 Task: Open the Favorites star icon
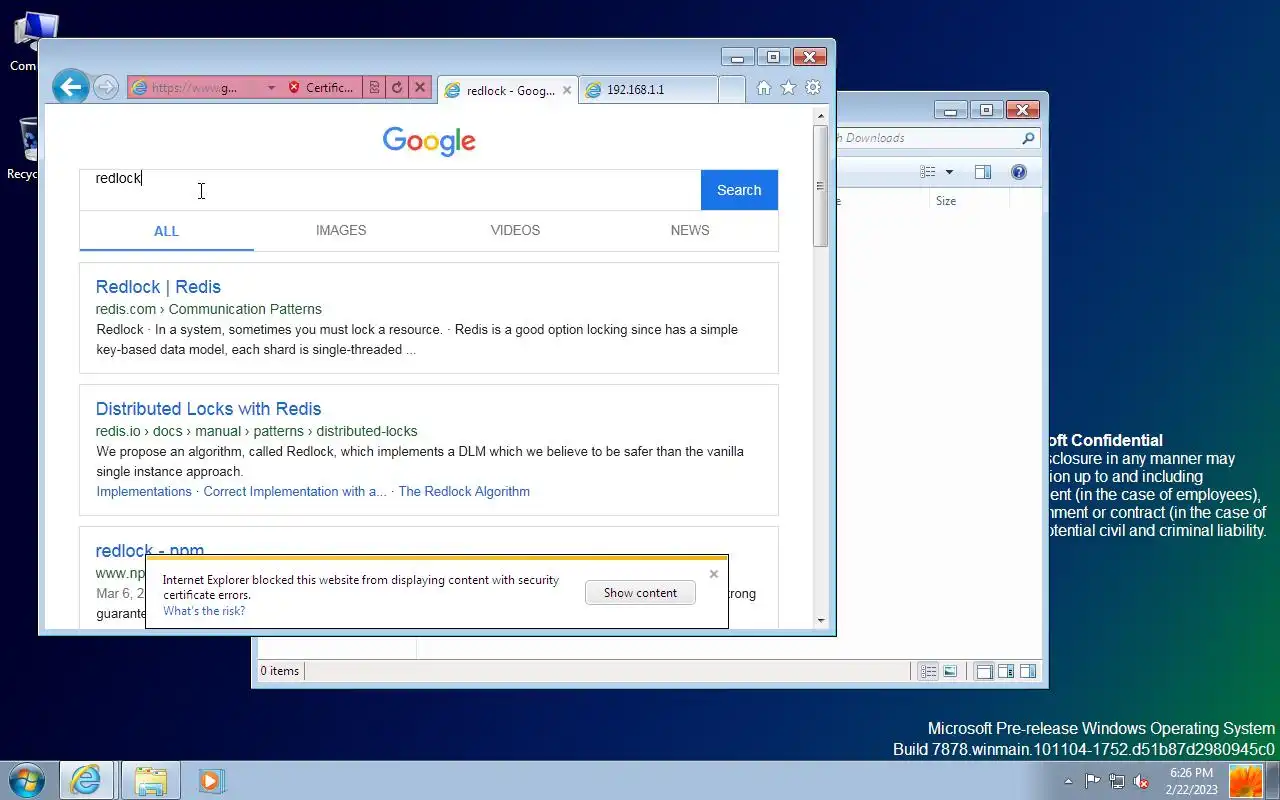[x=788, y=88]
